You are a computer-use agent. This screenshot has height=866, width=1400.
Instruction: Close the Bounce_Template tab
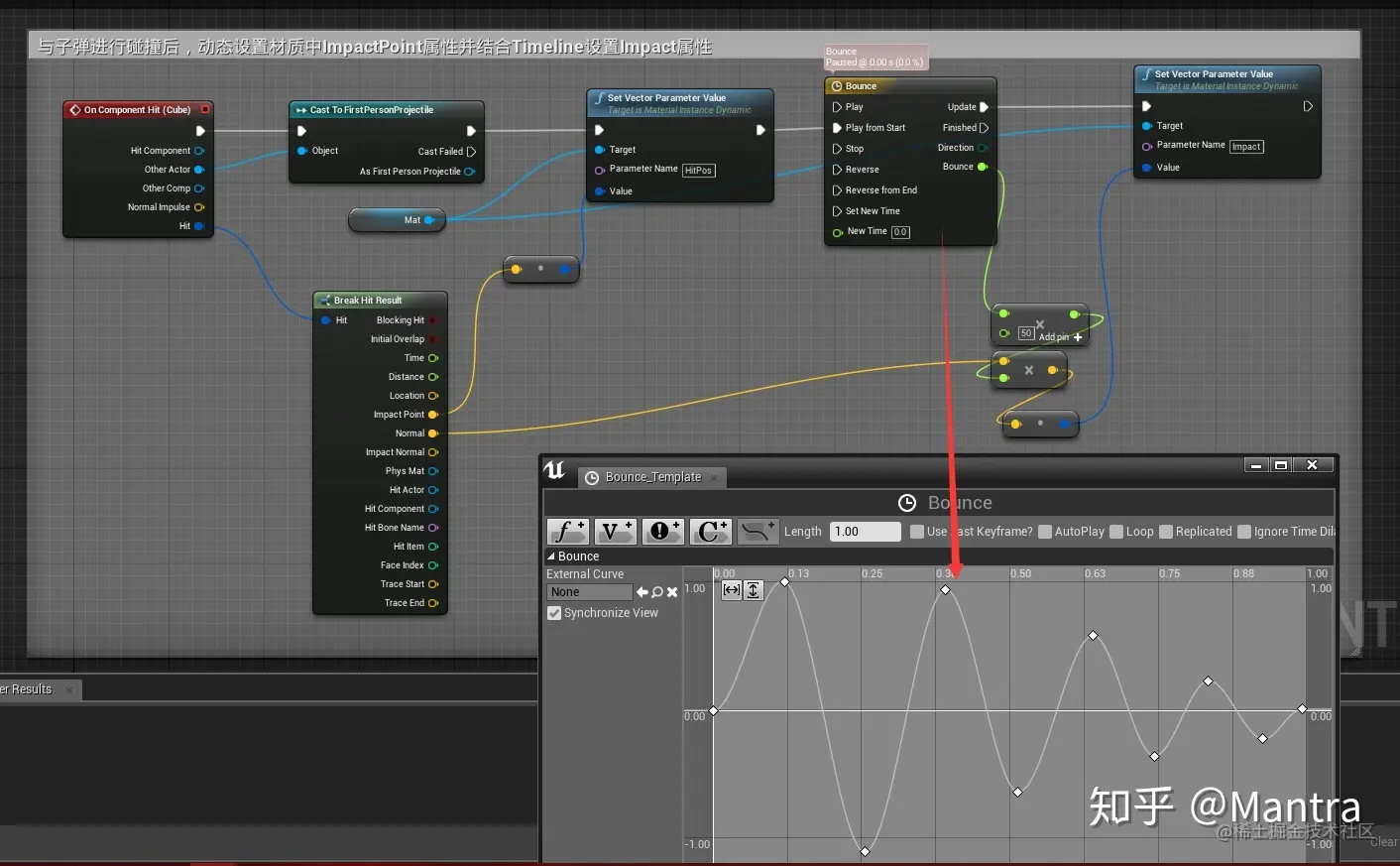pos(715,478)
